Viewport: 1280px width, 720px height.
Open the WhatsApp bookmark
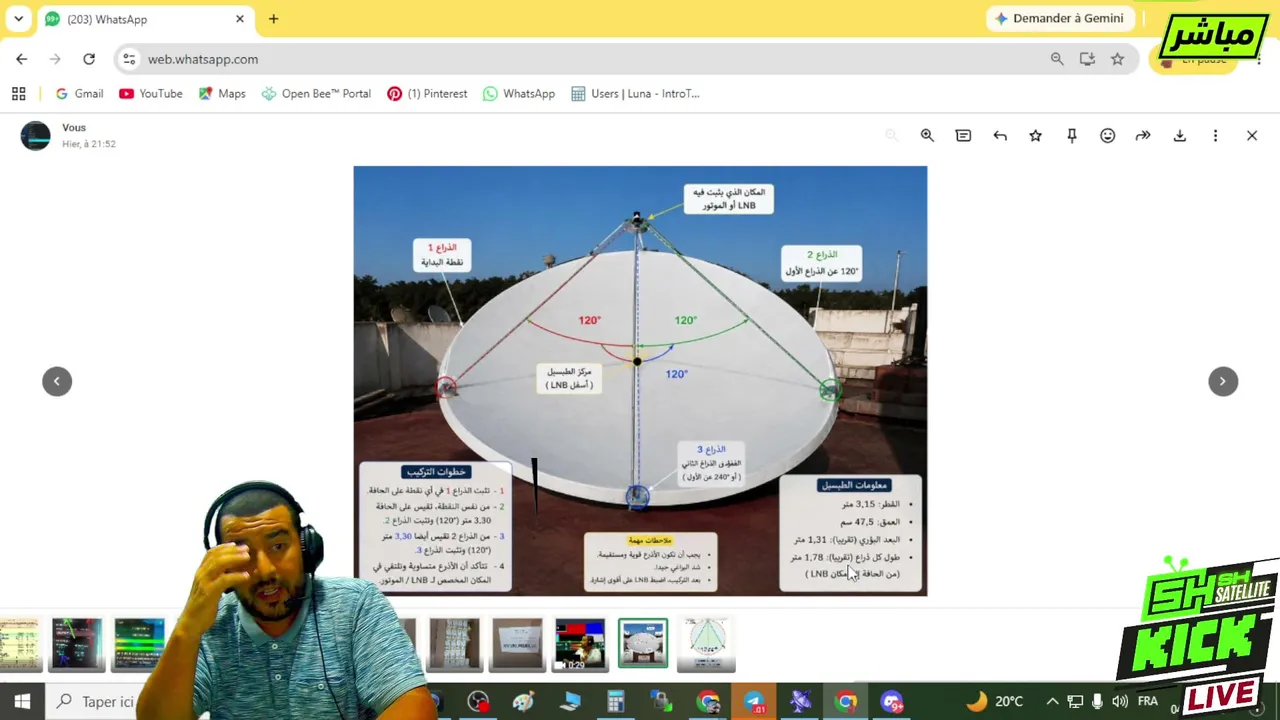[x=518, y=94]
